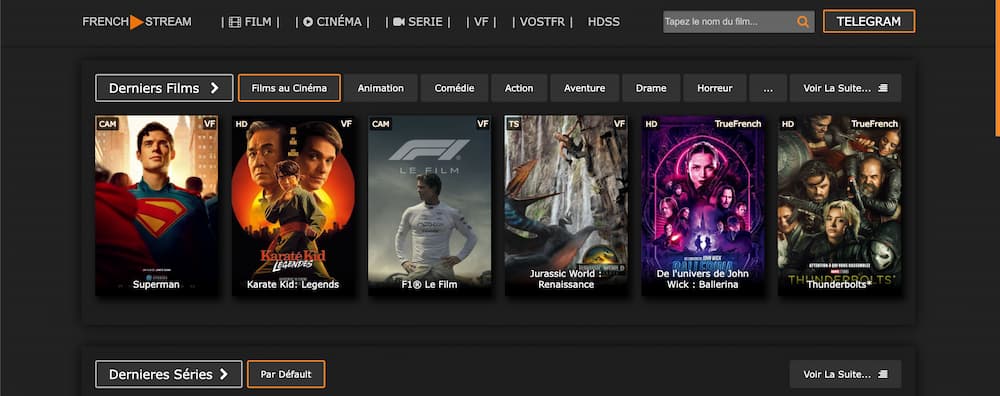Click the Derniers Films heading button
This screenshot has width=1000, height=396.
164,88
